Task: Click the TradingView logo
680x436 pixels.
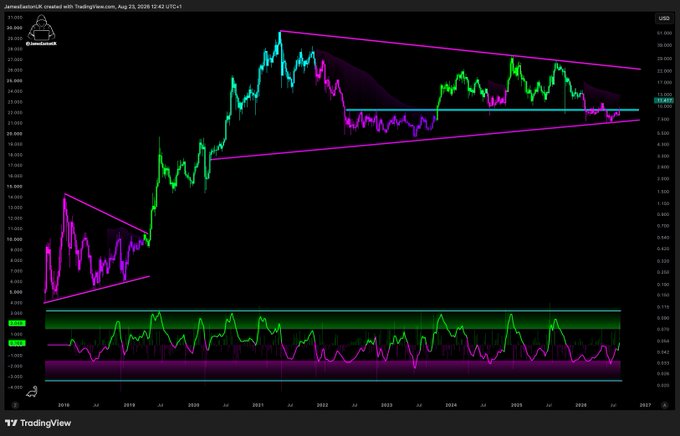Action: [x=38, y=423]
